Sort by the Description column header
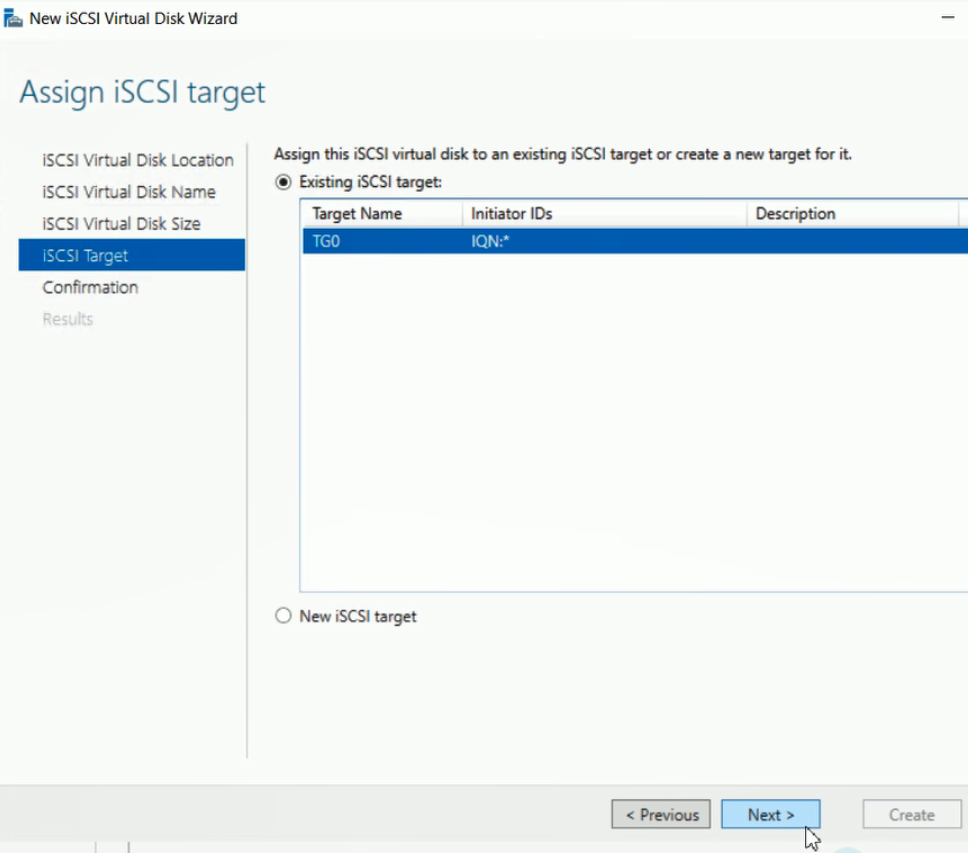The width and height of the screenshot is (968, 853). pyautogui.click(x=853, y=214)
